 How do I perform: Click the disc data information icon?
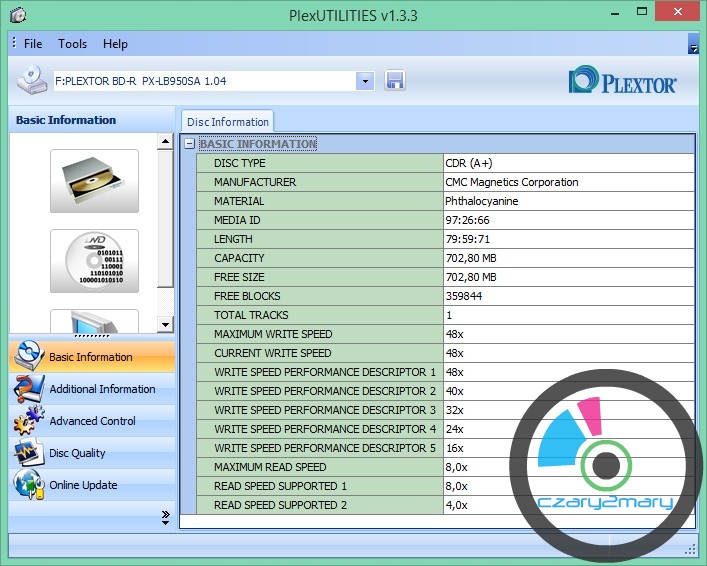click(x=94, y=261)
